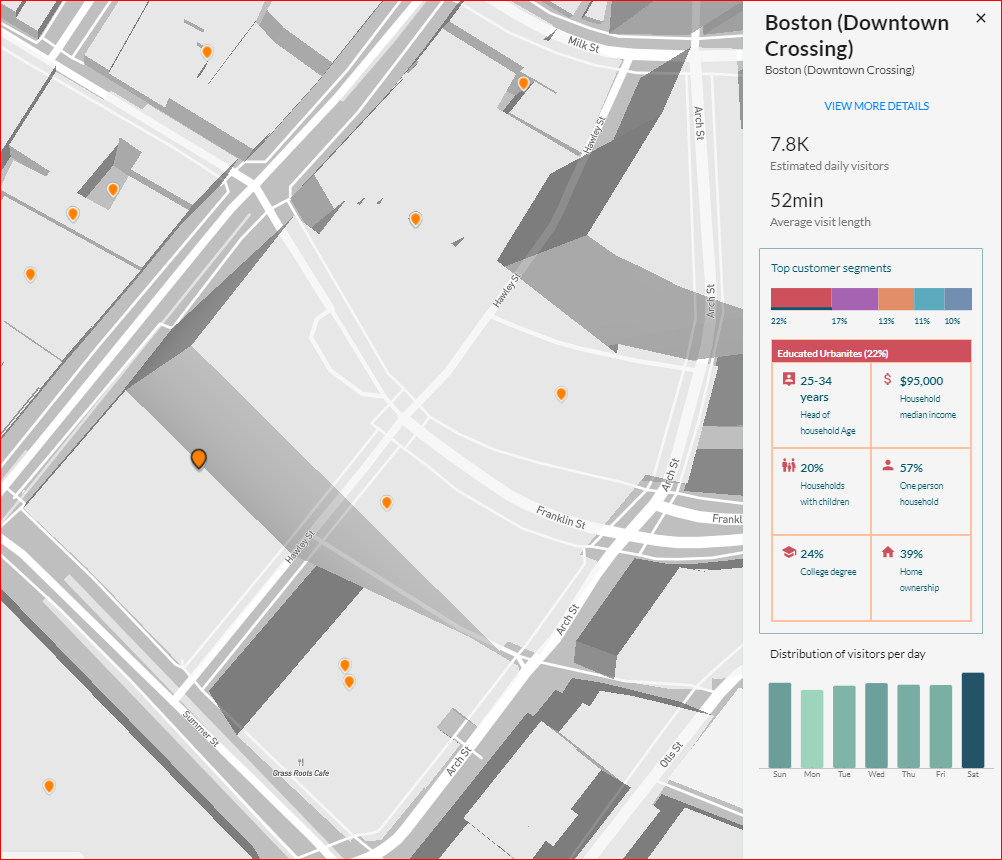Click the home ownership house icon
This screenshot has width=1002, height=860.
(887, 552)
